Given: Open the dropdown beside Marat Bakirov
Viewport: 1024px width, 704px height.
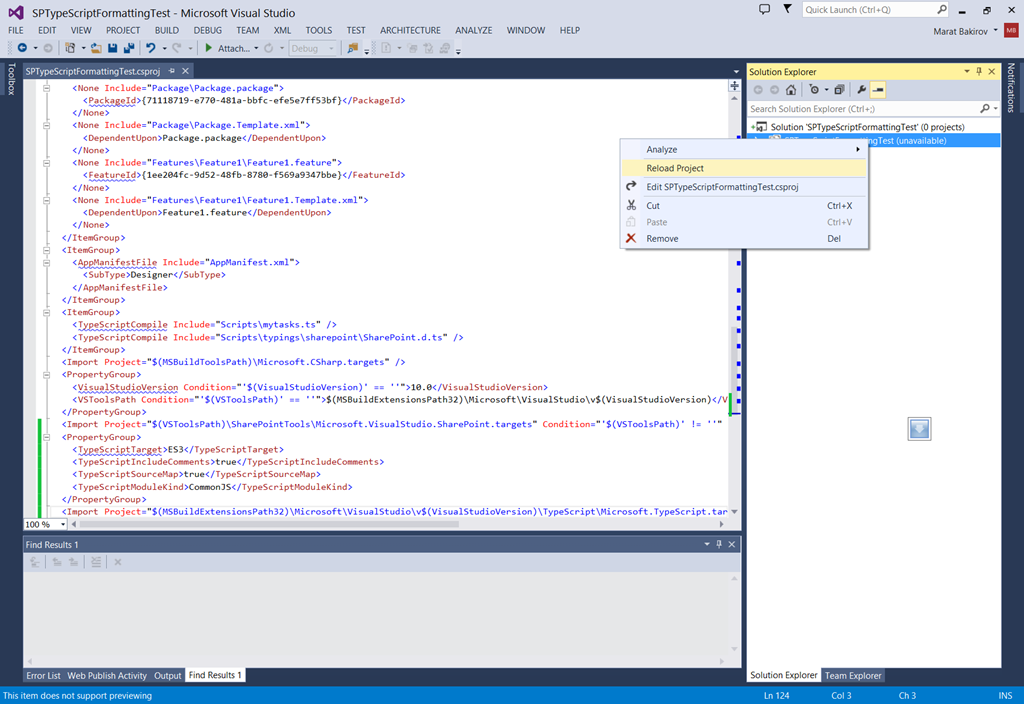Looking at the screenshot, I should pyautogui.click(x=996, y=30).
